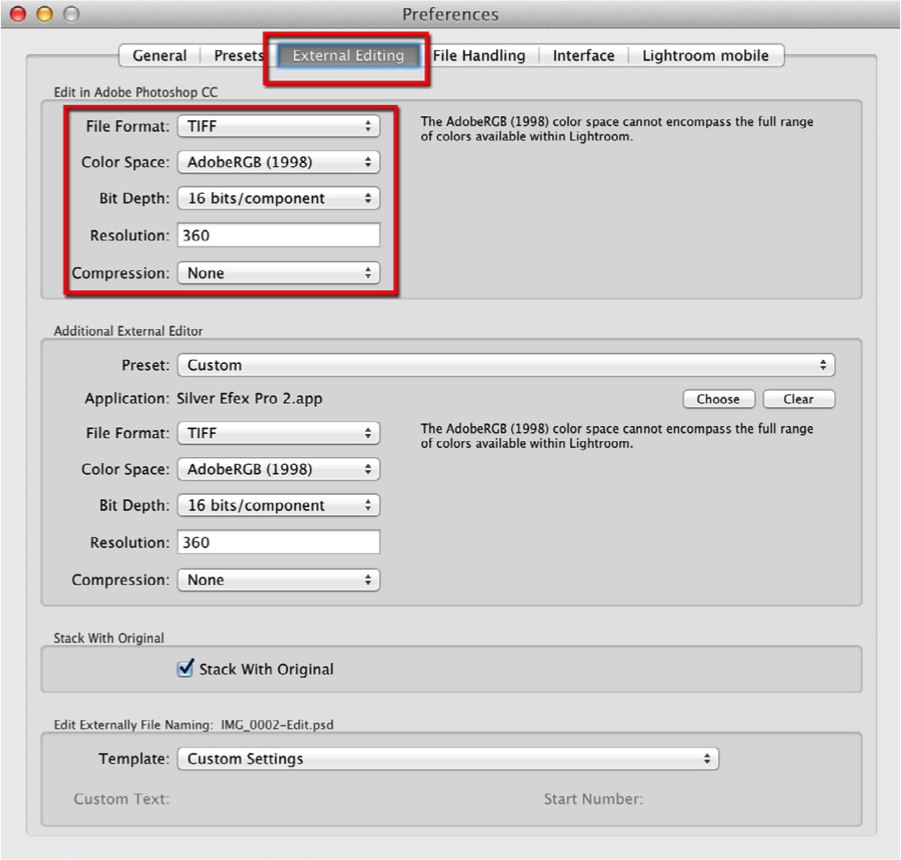
Task: Open Color Space dropdown in Additional External Editor
Action: 278,469
